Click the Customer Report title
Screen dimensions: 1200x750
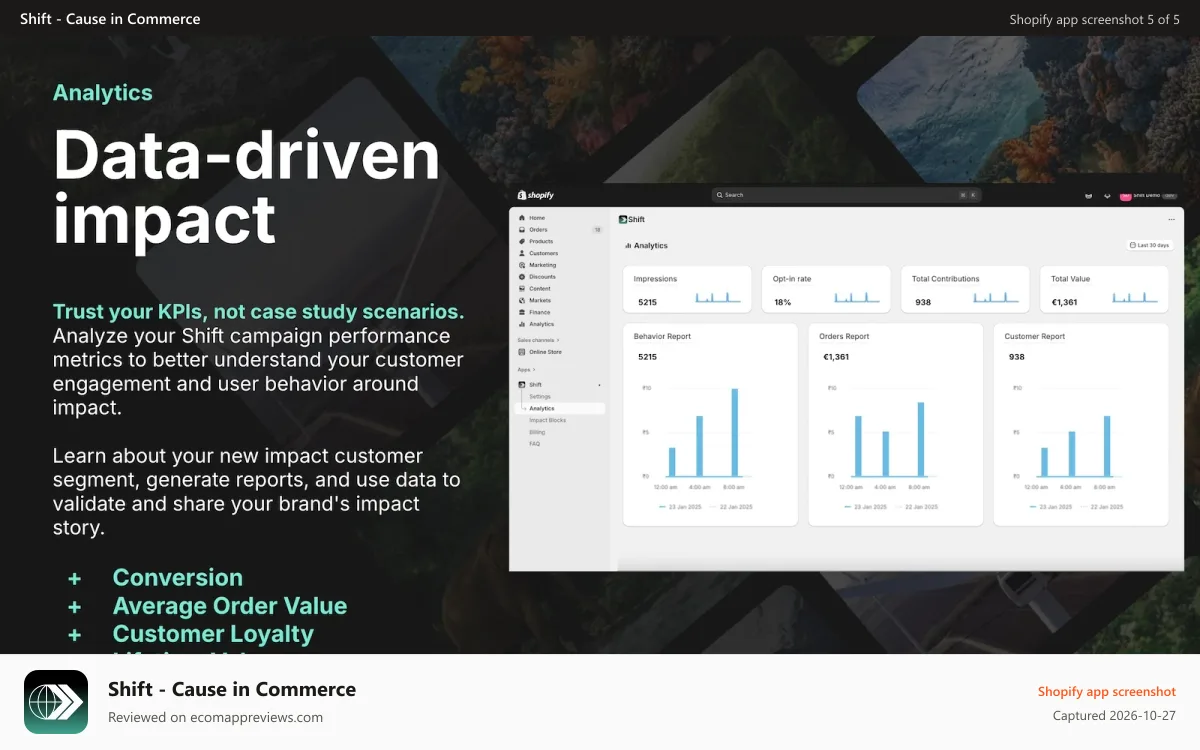[1035, 336]
